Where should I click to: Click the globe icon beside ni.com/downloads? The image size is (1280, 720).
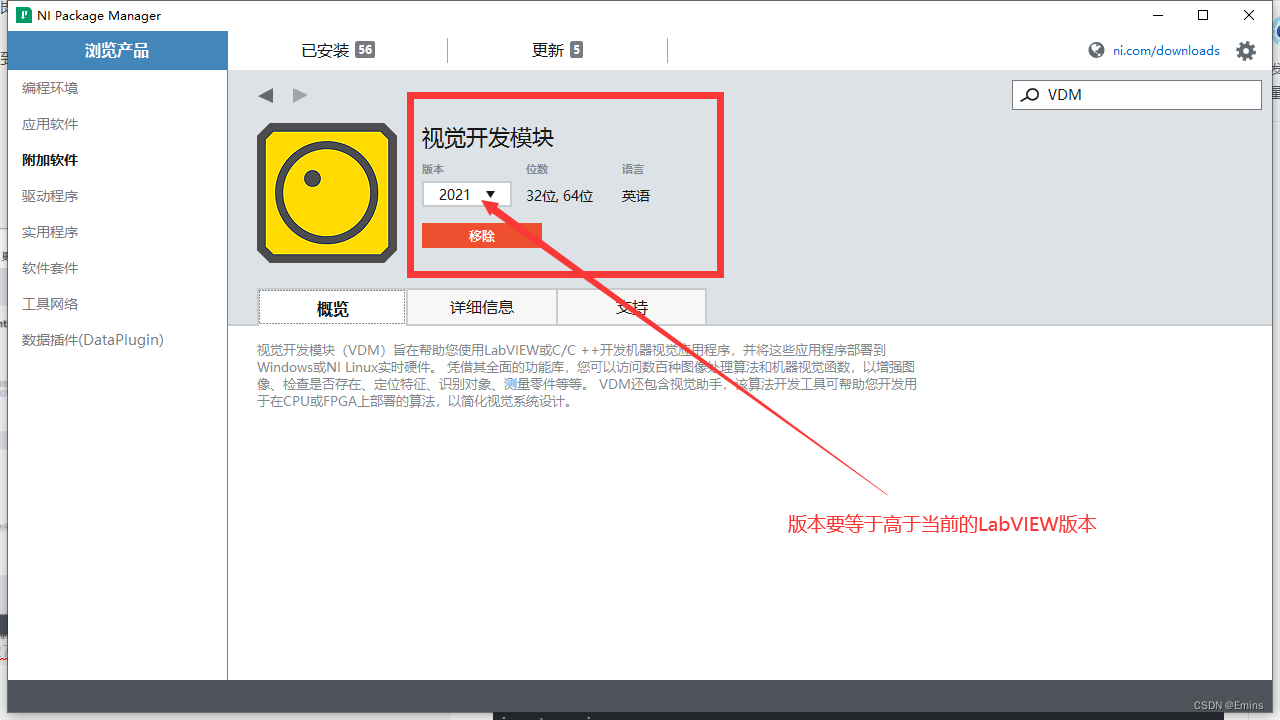click(x=1096, y=50)
